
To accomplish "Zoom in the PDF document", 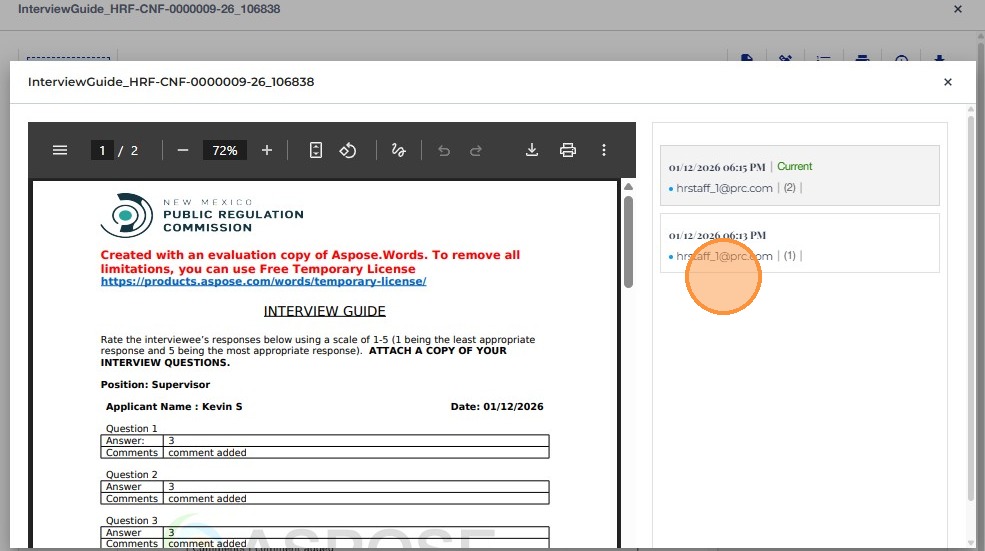I will [267, 150].
